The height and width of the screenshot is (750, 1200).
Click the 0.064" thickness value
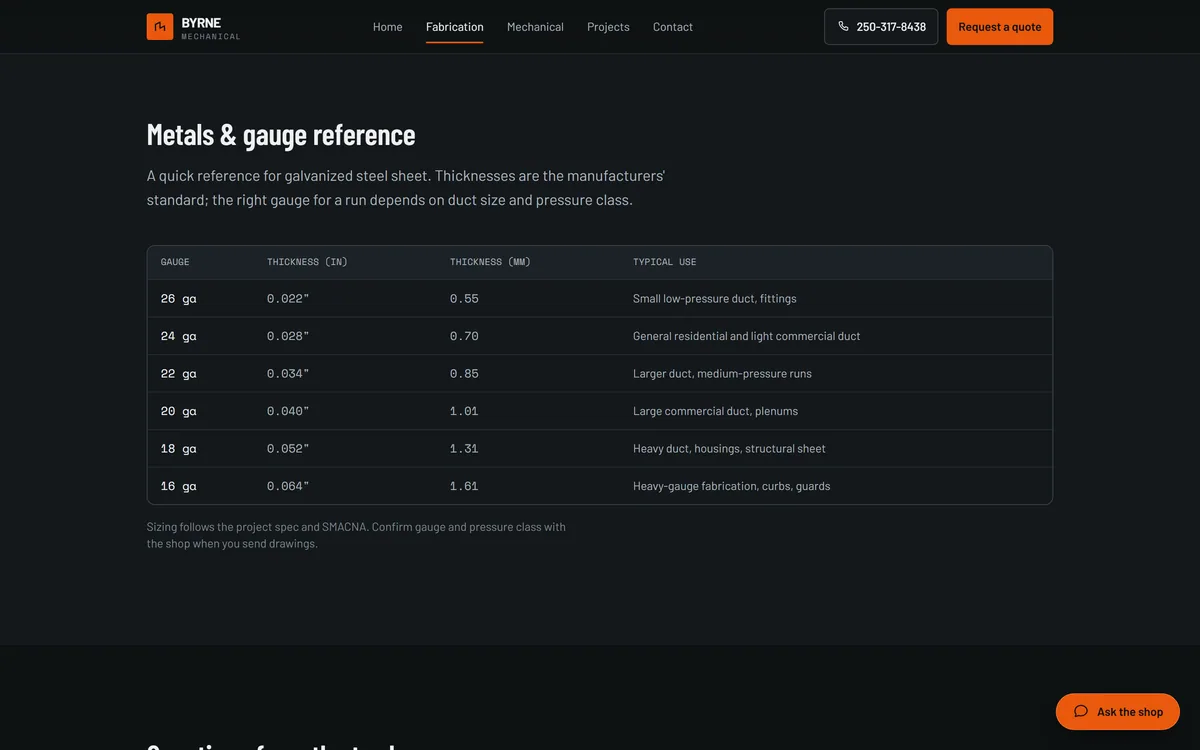pos(288,486)
